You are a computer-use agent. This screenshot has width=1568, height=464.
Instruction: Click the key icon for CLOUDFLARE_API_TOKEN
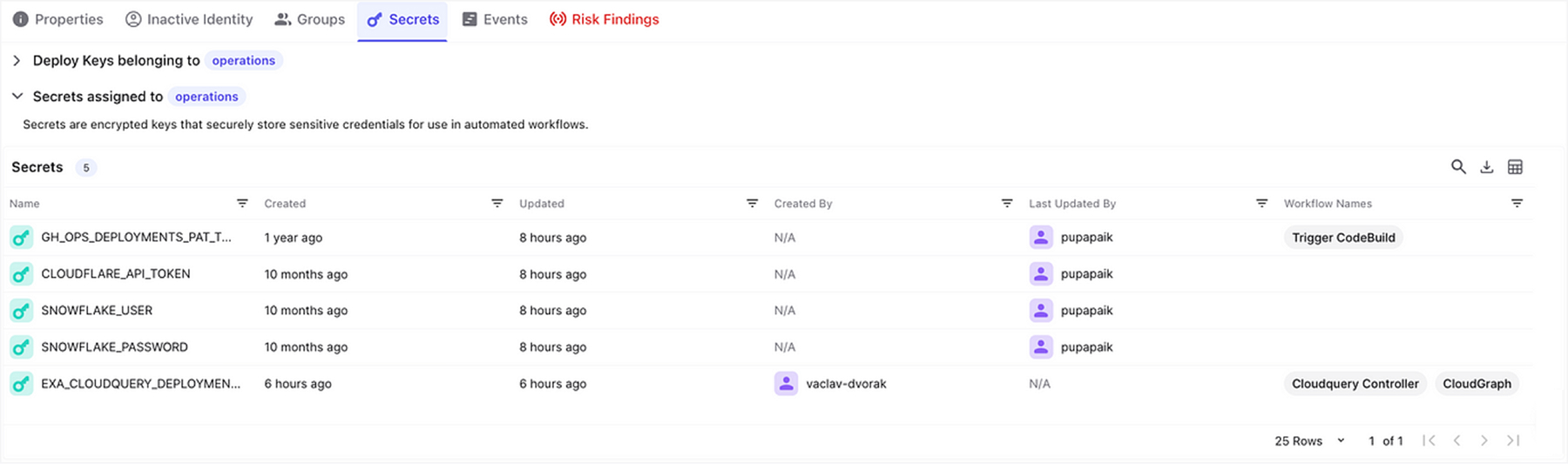pyautogui.click(x=21, y=273)
